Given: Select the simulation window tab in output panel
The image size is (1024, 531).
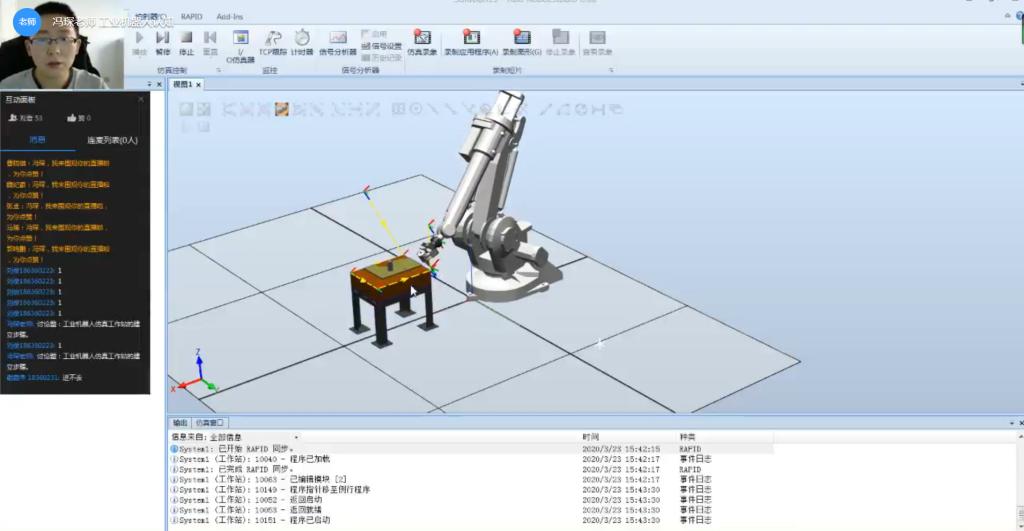Looking at the screenshot, I should coord(210,423).
